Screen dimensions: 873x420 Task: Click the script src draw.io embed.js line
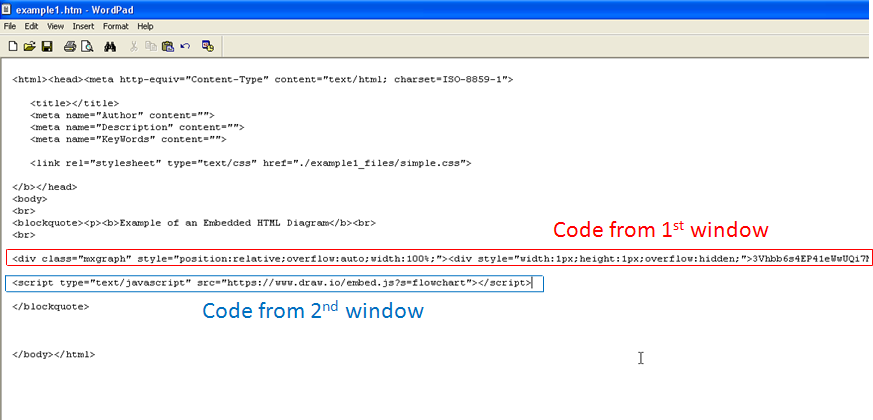point(274,283)
